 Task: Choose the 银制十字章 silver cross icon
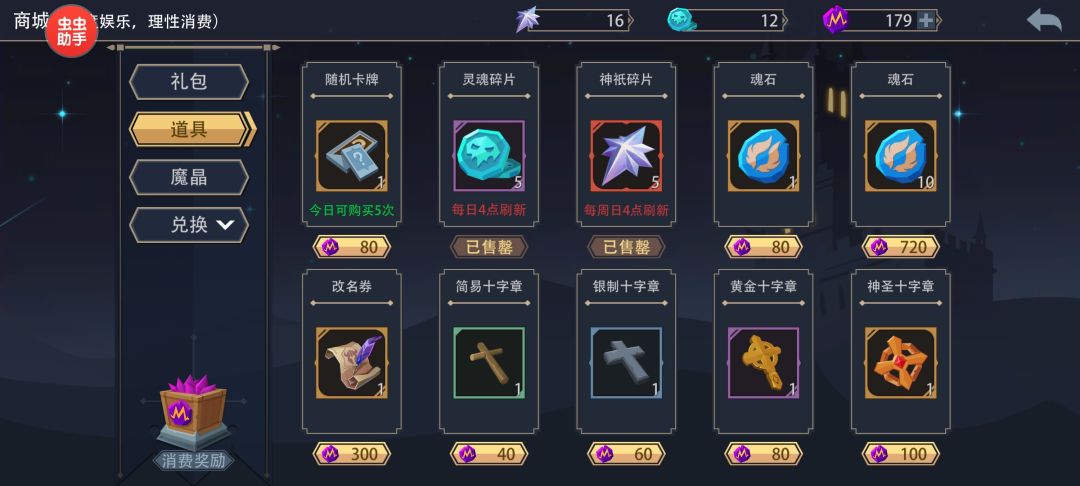tap(626, 362)
